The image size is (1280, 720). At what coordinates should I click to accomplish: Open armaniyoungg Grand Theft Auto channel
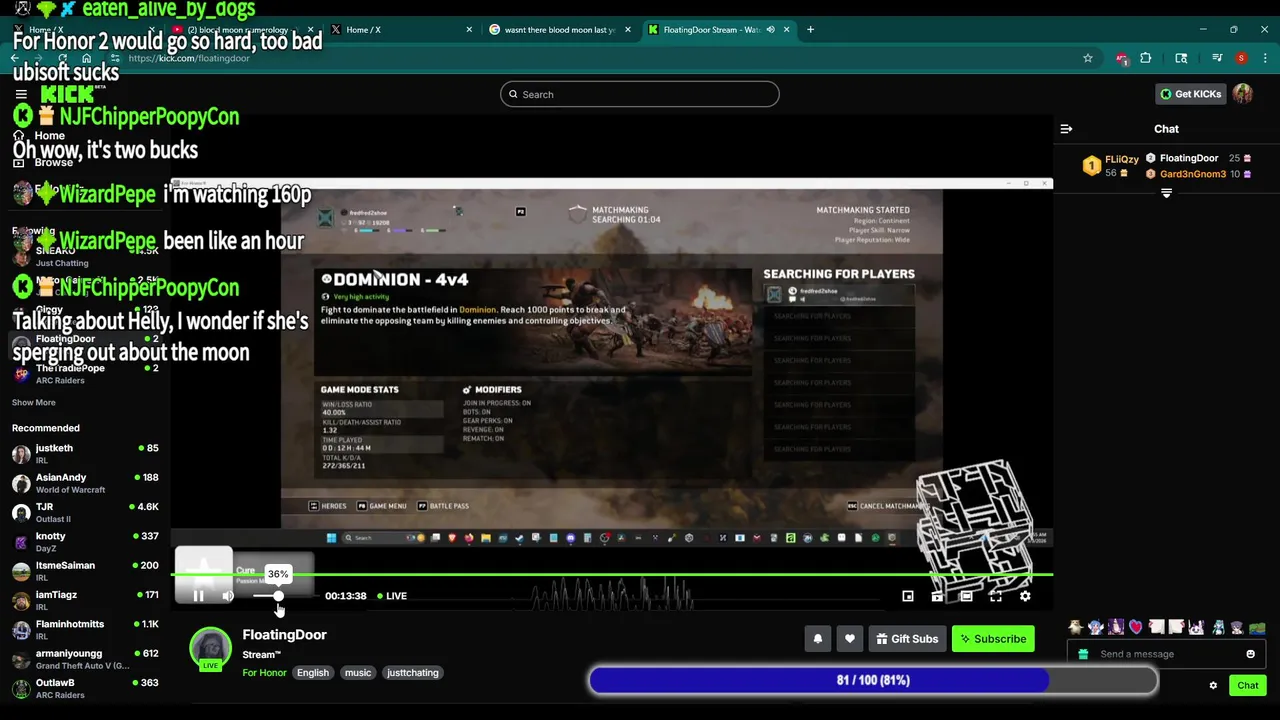(85, 659)
